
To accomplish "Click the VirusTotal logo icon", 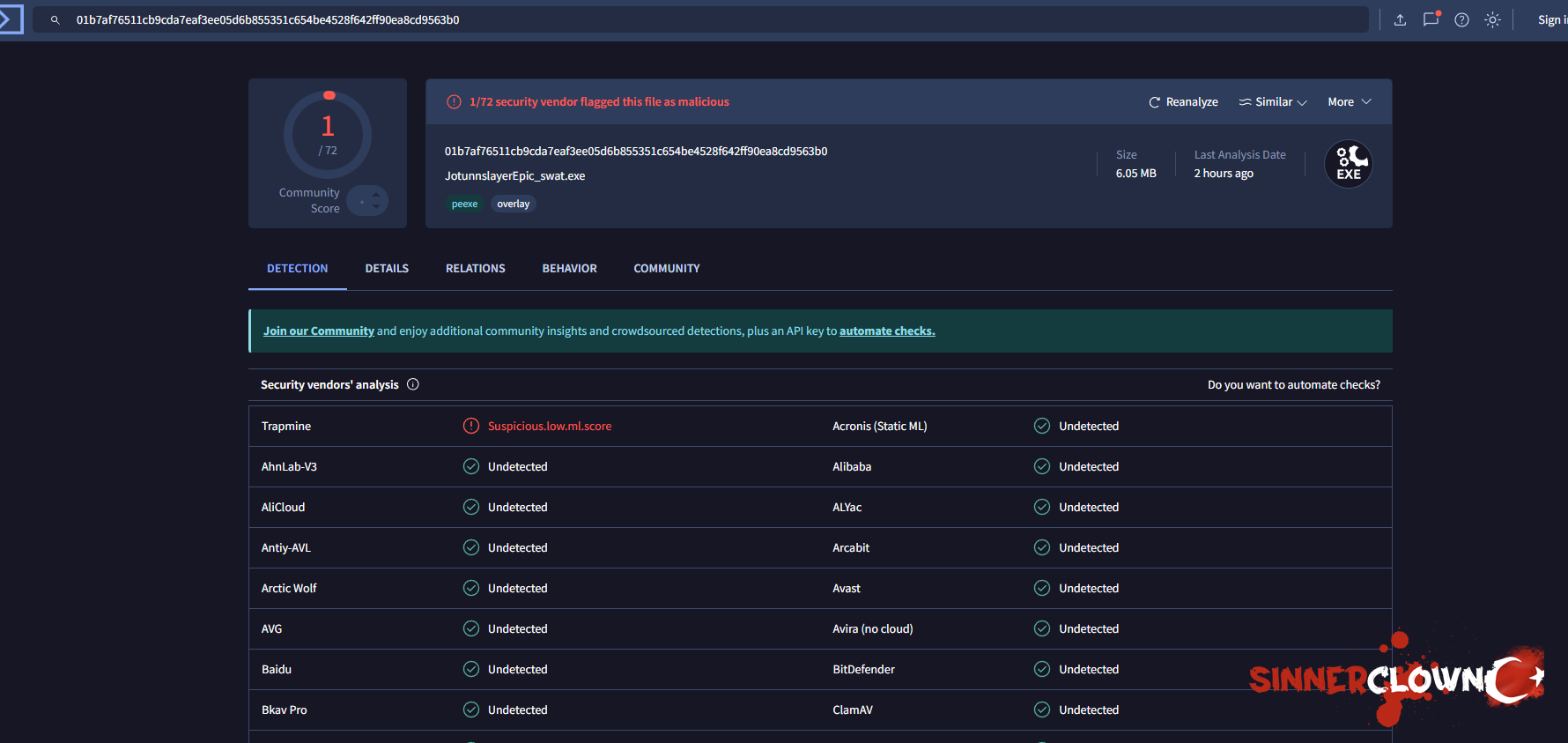I will pyautogui.click(x=11, y=19).
